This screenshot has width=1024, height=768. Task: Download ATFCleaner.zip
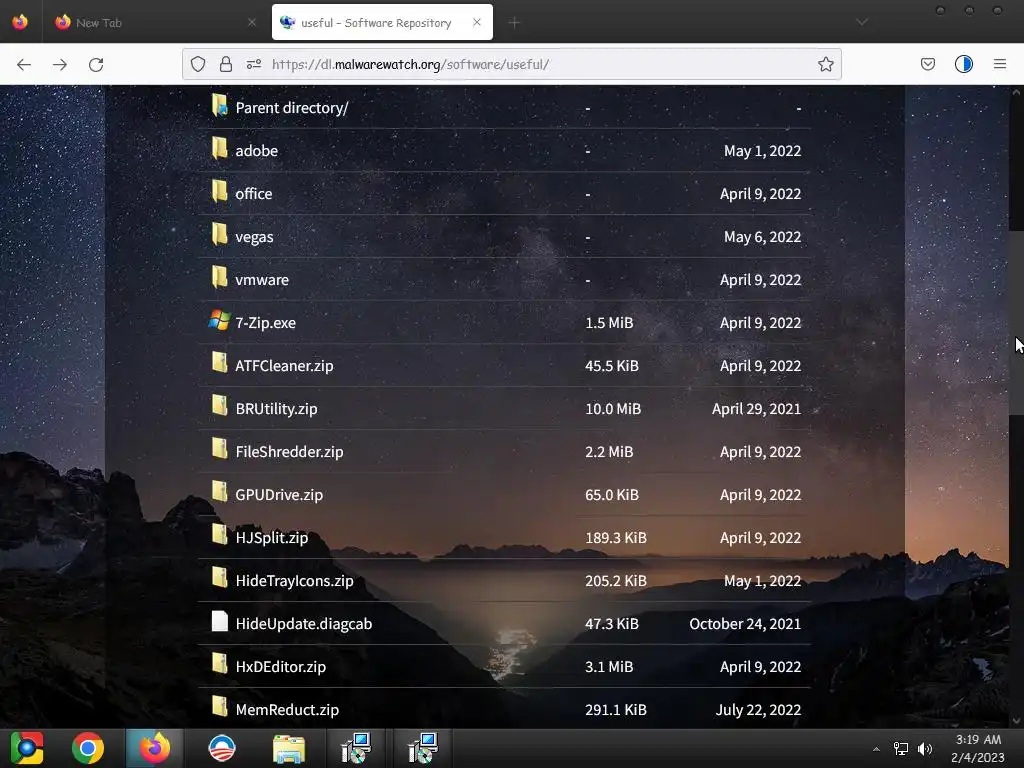(284, 366)
